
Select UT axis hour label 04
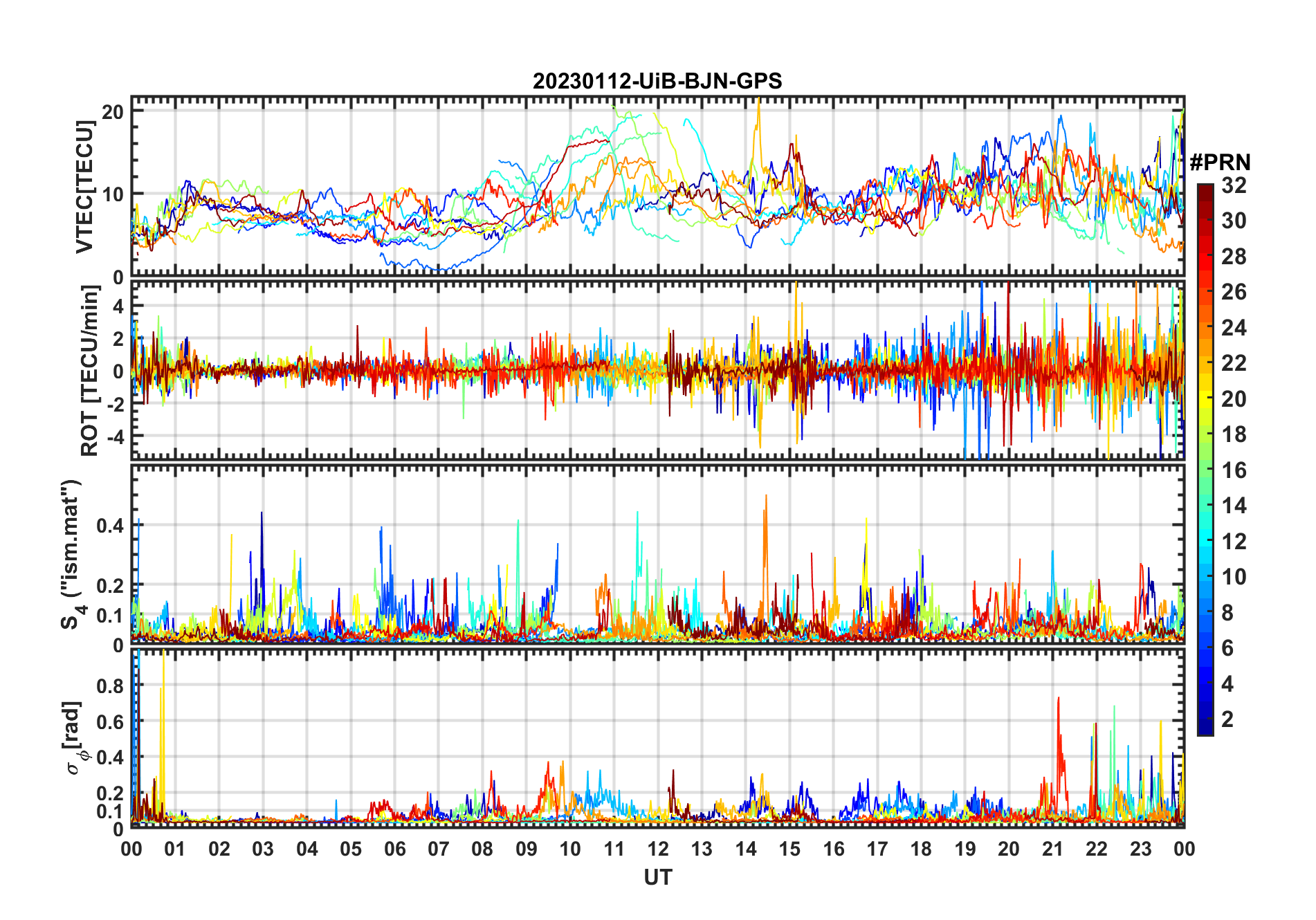coord(307,849)
